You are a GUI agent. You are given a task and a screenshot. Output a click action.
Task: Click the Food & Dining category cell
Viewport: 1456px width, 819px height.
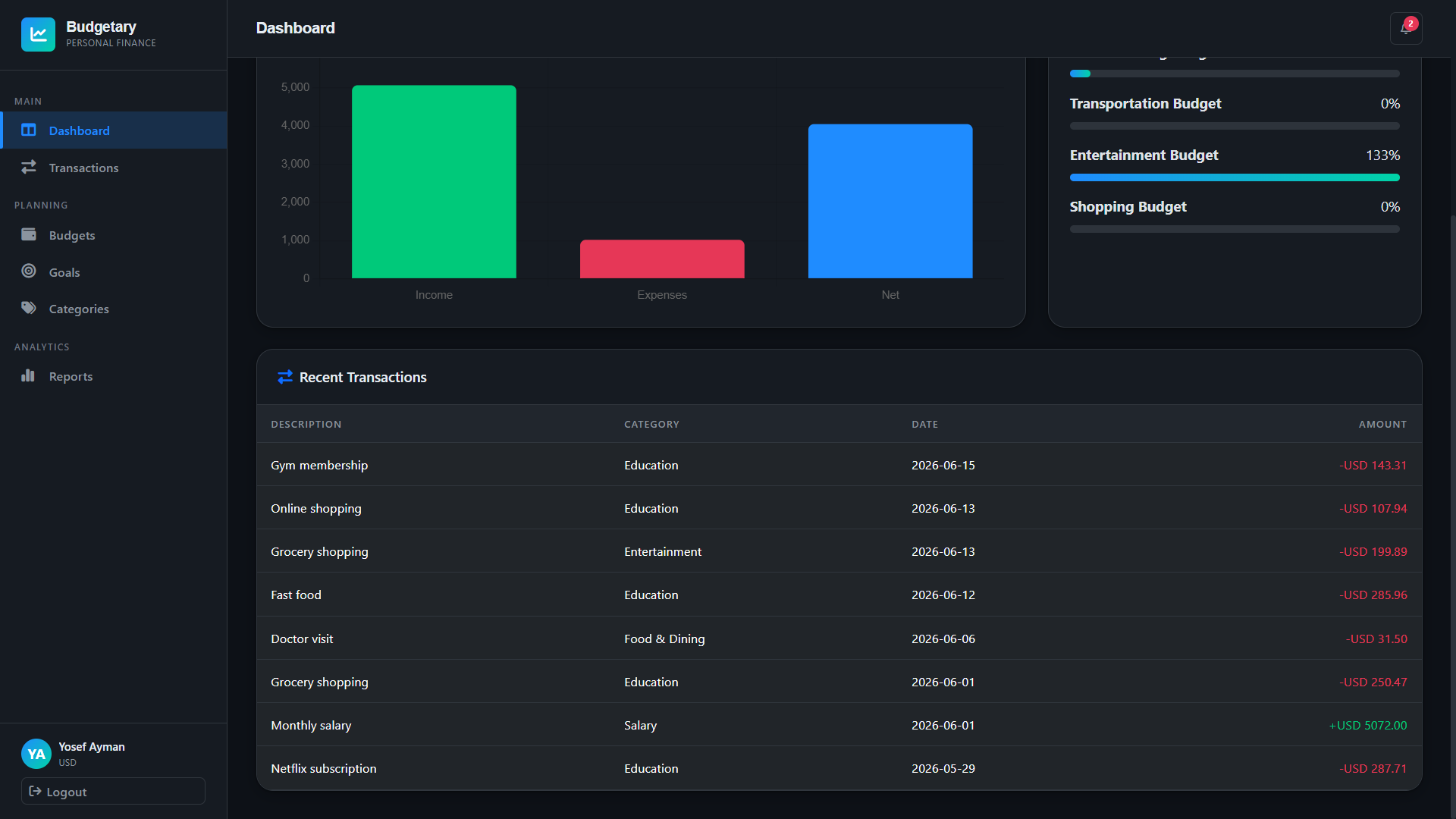pos(664,639)
